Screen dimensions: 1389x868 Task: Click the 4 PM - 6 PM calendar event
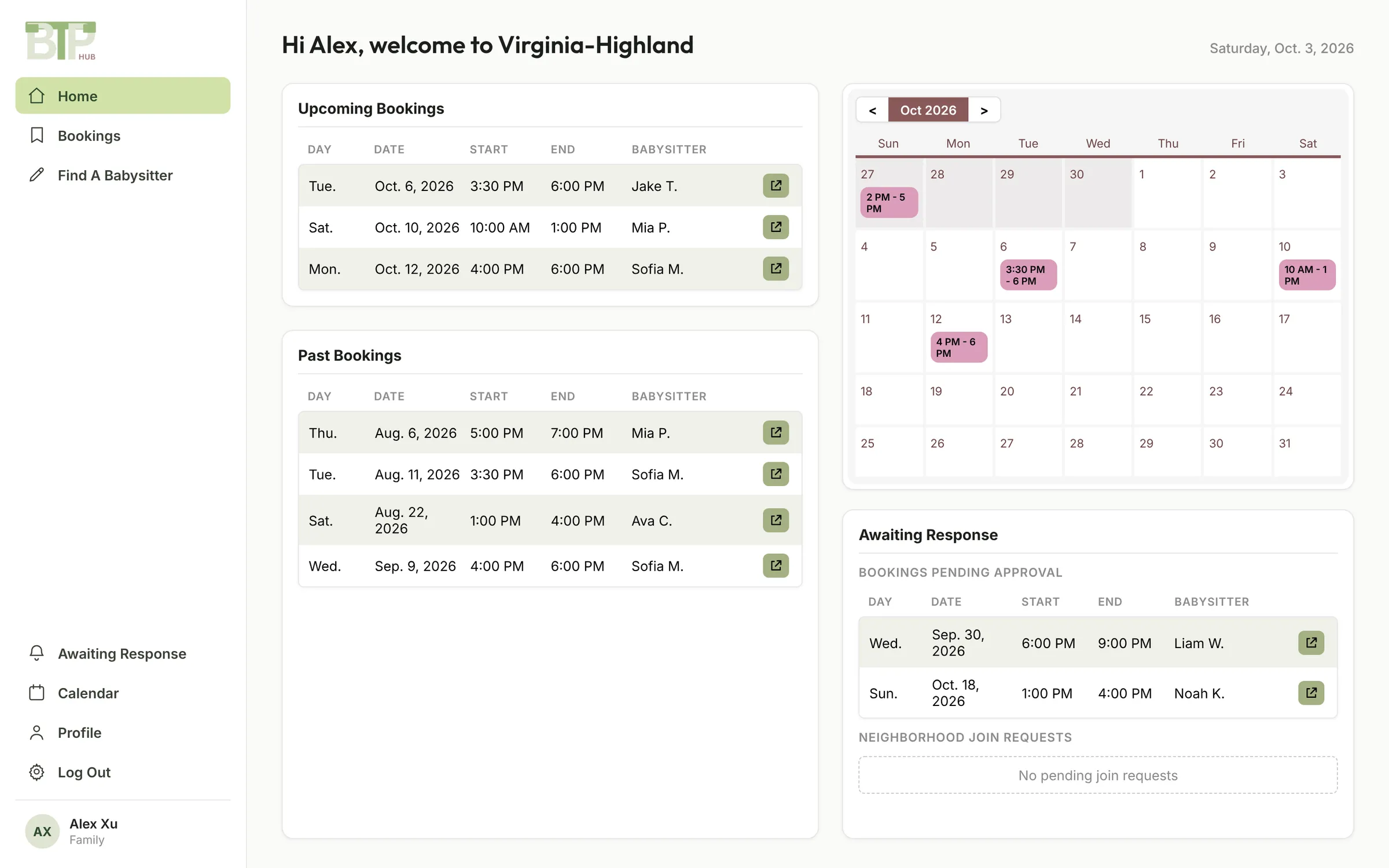tap(958, 347)
